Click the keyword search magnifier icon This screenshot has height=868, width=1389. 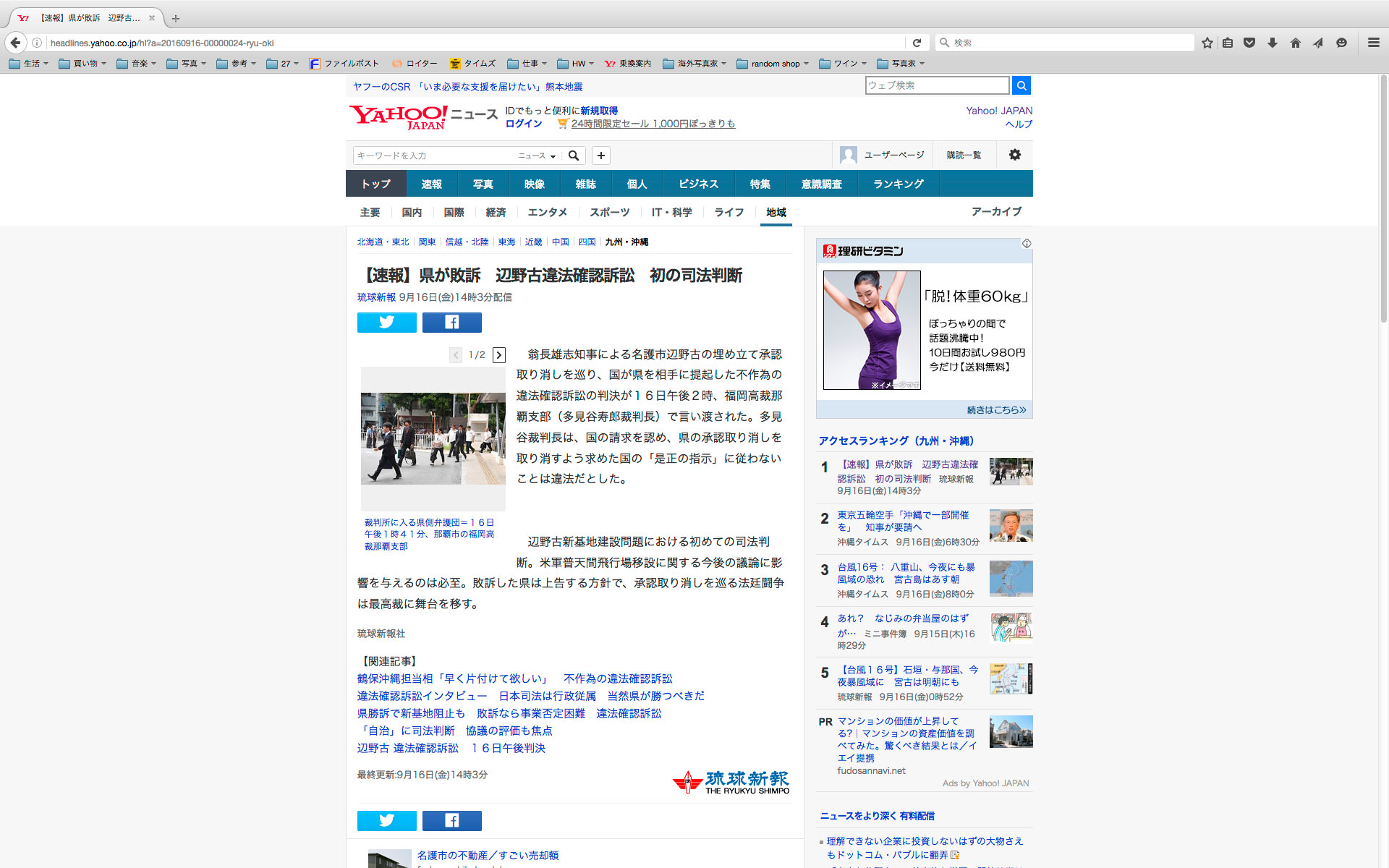coord(574,156)
